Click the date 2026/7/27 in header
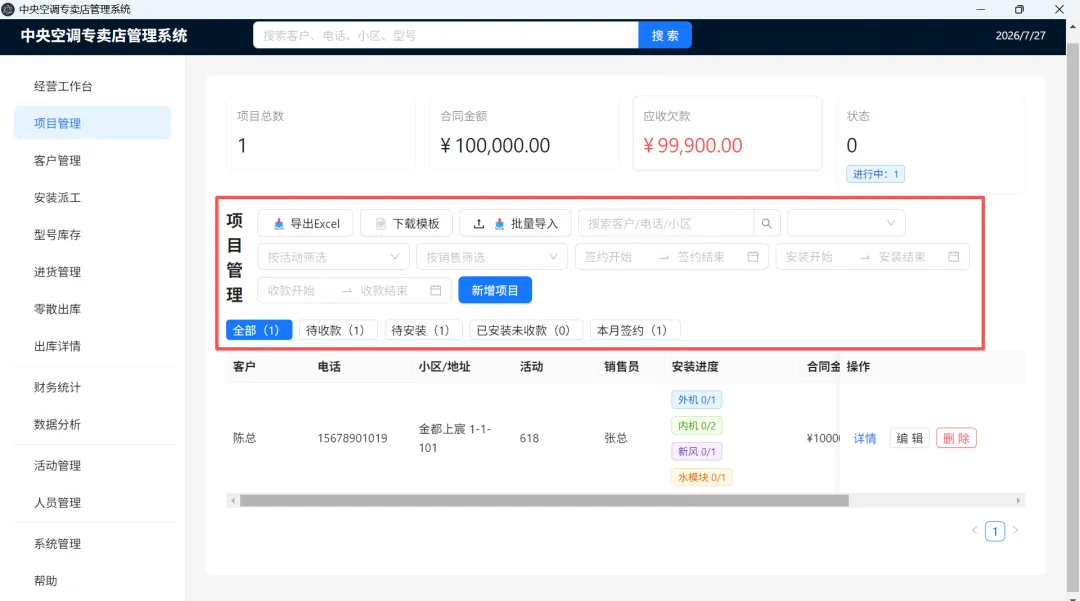Viewport: 1080px width, 601px height. click(1020, 36)
